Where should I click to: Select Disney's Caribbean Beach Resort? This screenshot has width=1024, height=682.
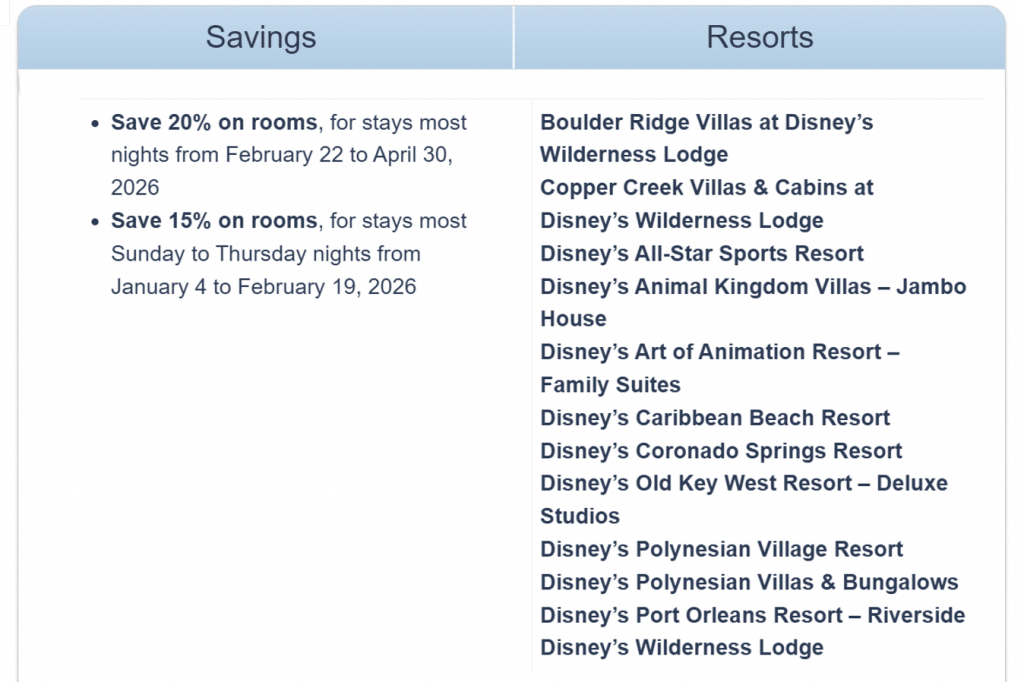[x=715, y=418]
